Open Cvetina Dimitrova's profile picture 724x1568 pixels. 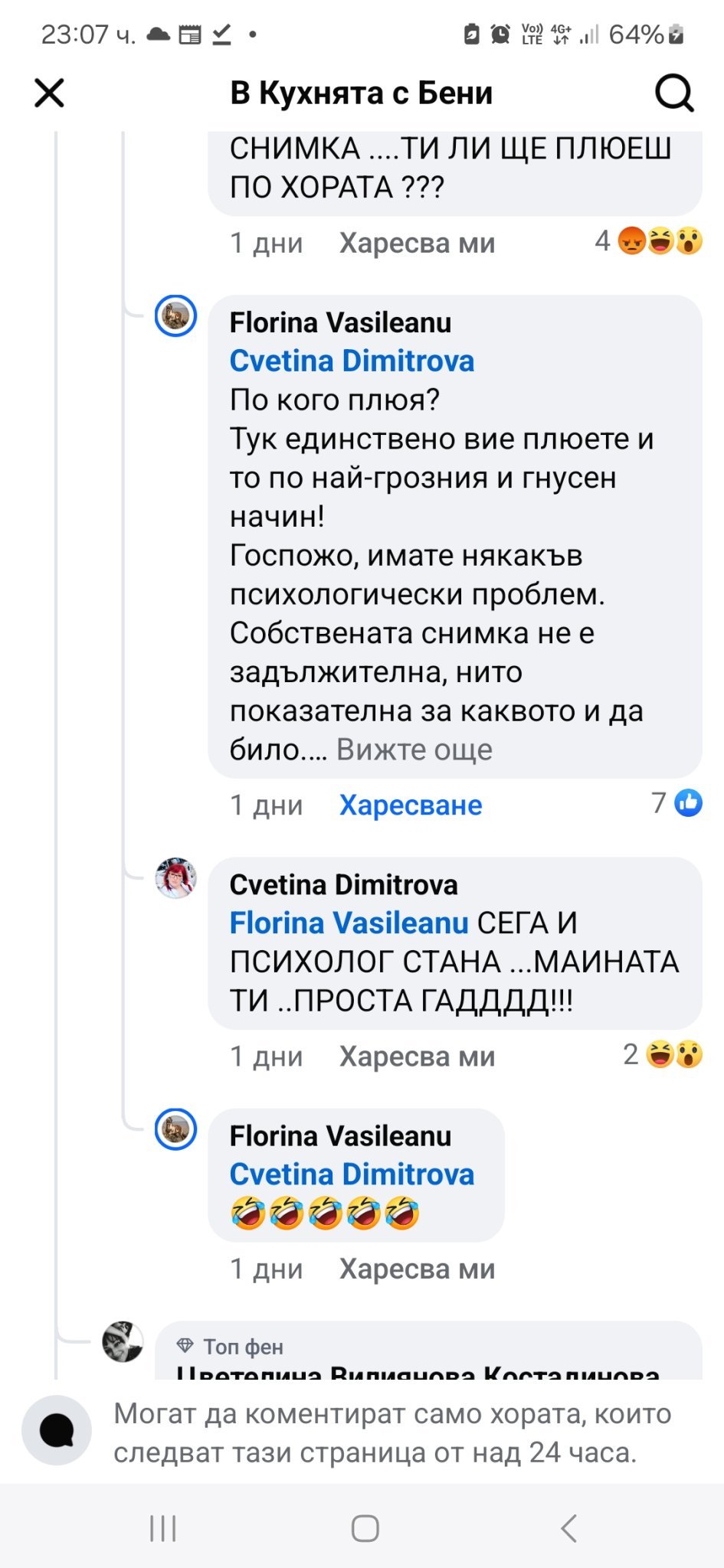tap(176, 877)
